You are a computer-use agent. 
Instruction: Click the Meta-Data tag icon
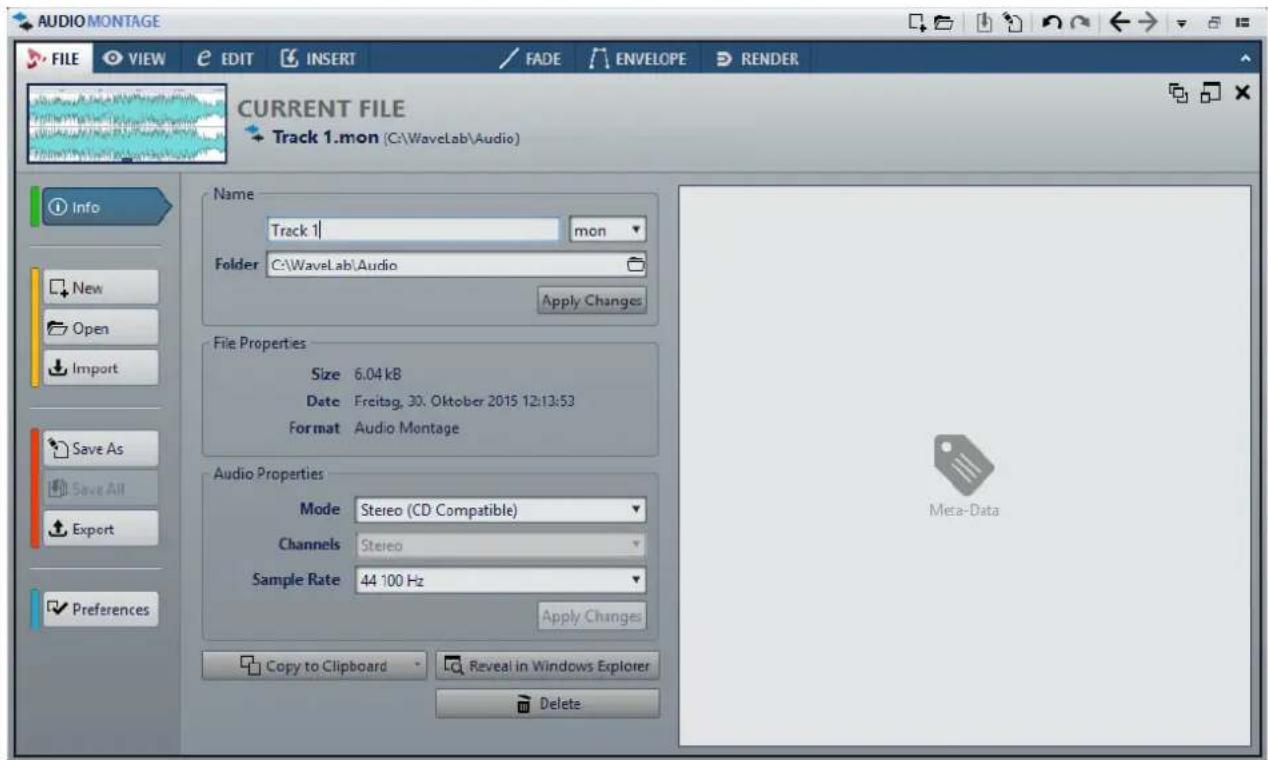coord(963,467)
